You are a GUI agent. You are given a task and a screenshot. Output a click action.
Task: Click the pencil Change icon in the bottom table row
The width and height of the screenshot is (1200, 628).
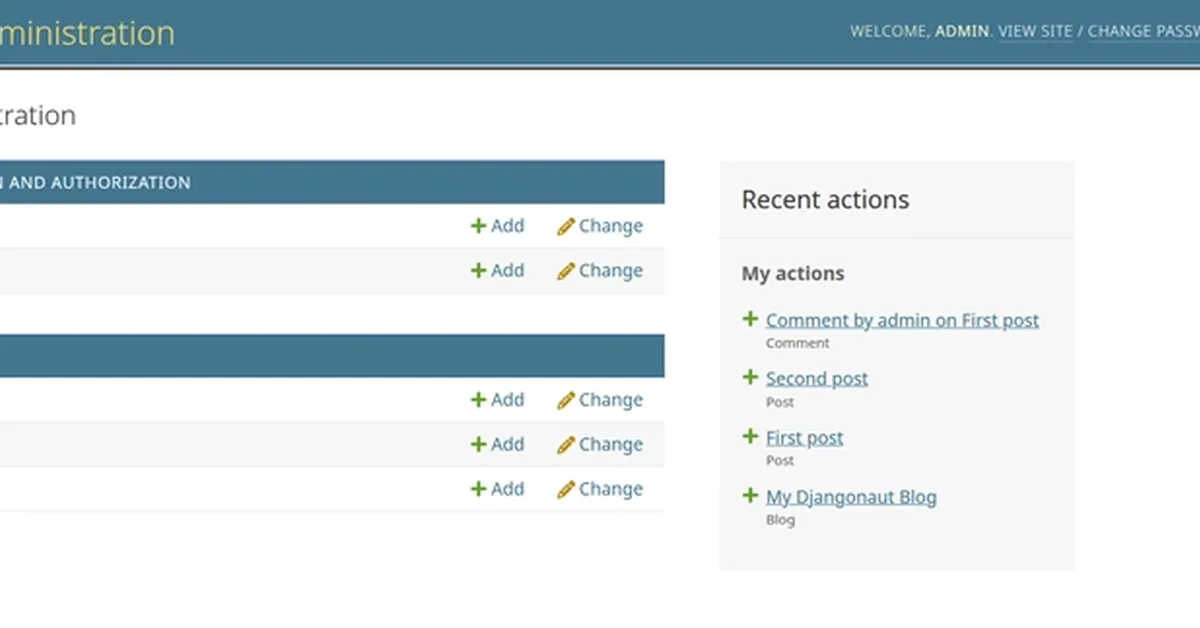(567, 489)
